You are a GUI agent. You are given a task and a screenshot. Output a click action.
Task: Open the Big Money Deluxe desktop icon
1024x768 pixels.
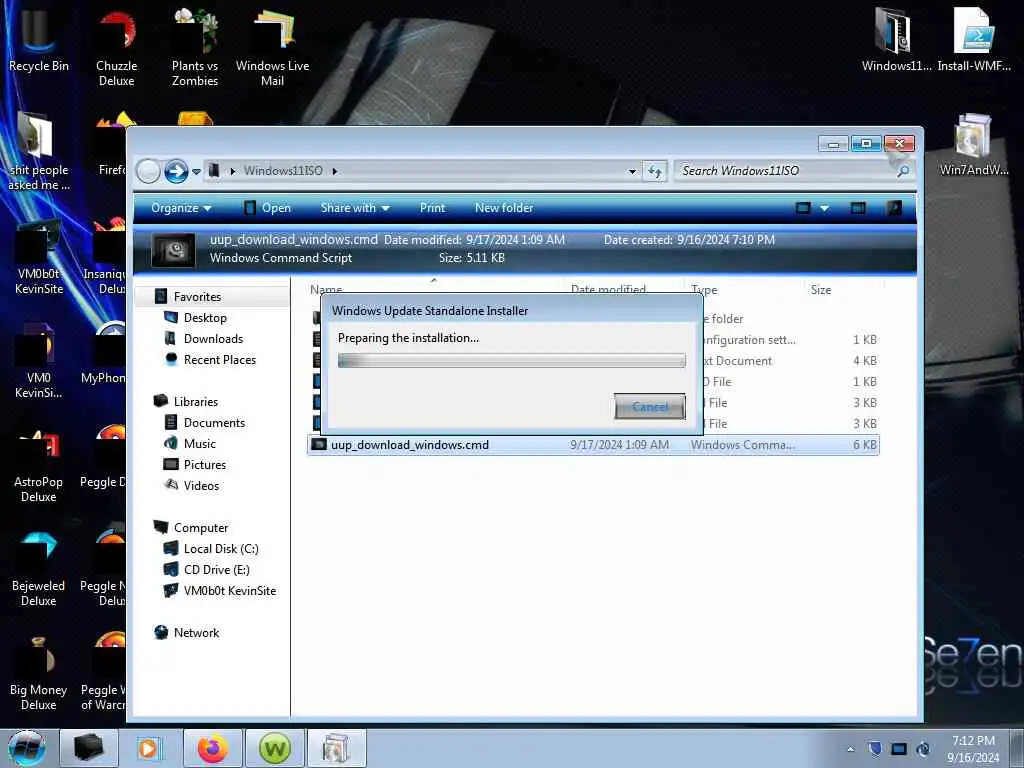(39, 671)
